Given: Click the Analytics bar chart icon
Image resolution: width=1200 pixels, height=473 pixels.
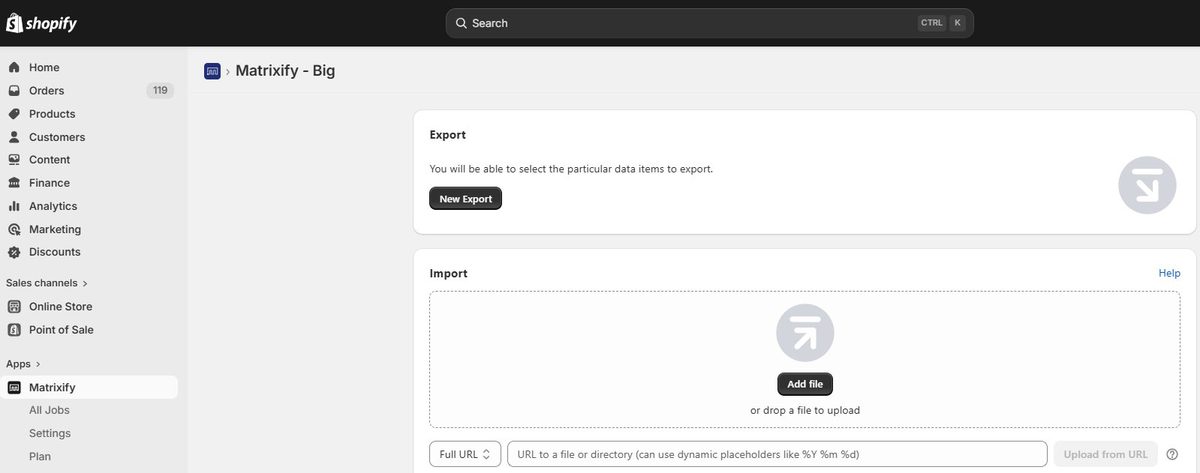Looking at the screenshot, I should click(x=14, y=206).
